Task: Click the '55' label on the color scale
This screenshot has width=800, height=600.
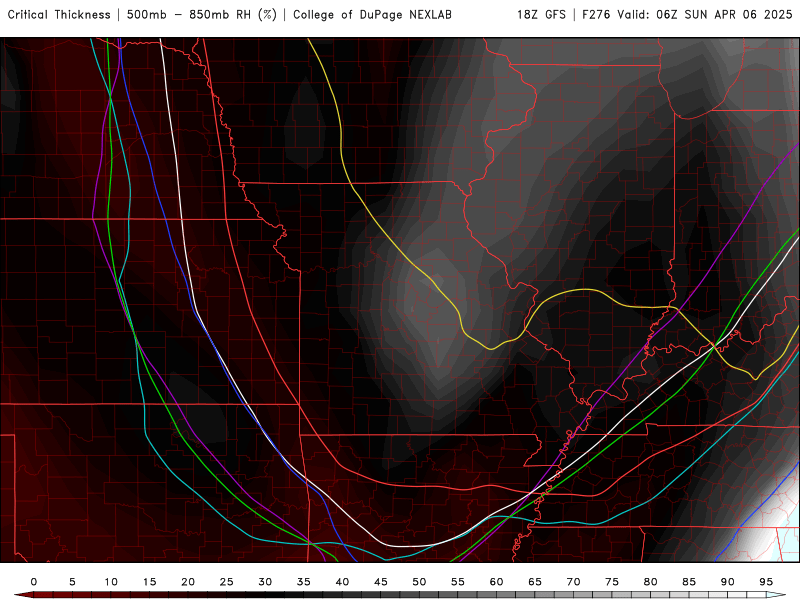Action: pyautogui.click(x=458, y=582)
